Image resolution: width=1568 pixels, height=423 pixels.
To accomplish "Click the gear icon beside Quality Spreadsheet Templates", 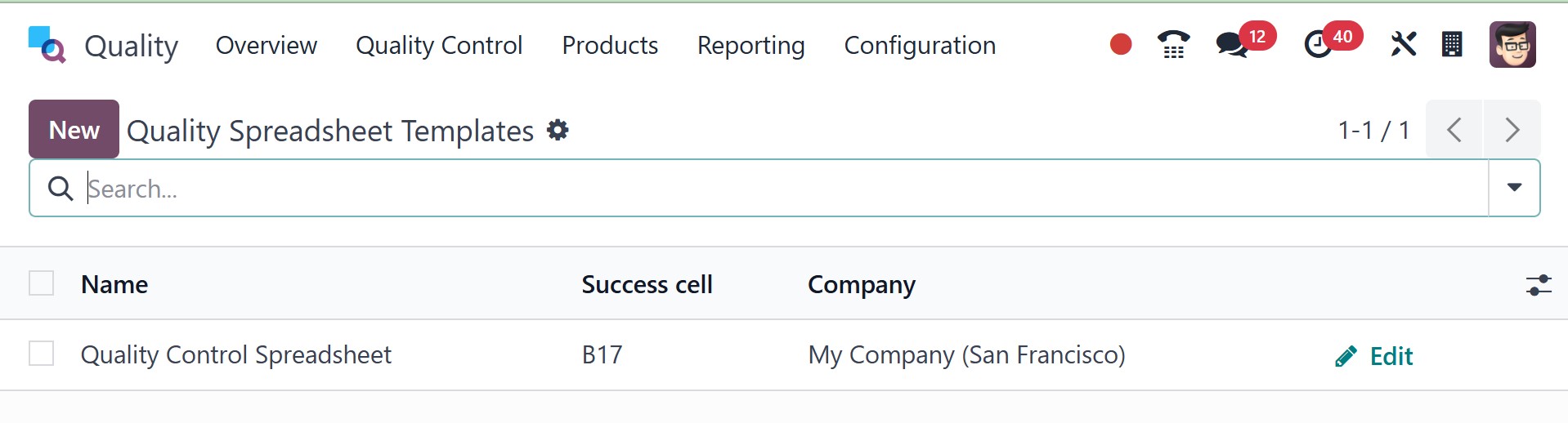I will [558, 130].
